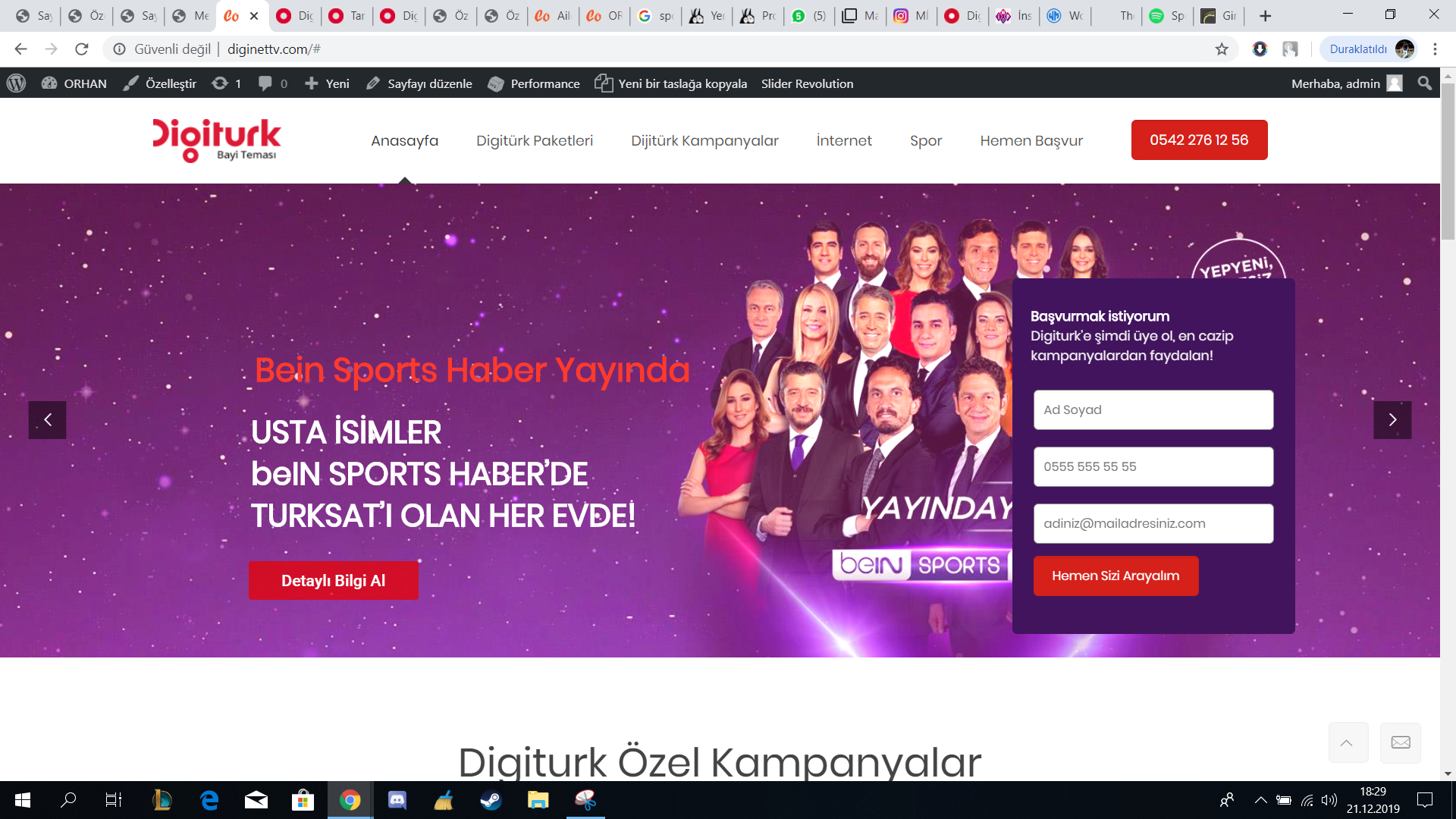Image resolution: width=1456 pixels, height=819 pixels.
Task: Click Yeni bir taslağa kopyala
Action: tap(671, 83)
